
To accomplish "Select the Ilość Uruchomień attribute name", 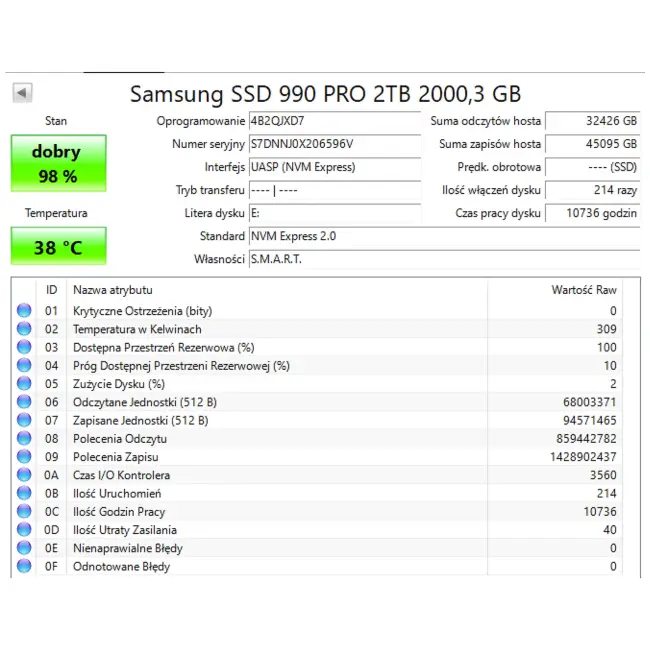I will tap(117, 493).
